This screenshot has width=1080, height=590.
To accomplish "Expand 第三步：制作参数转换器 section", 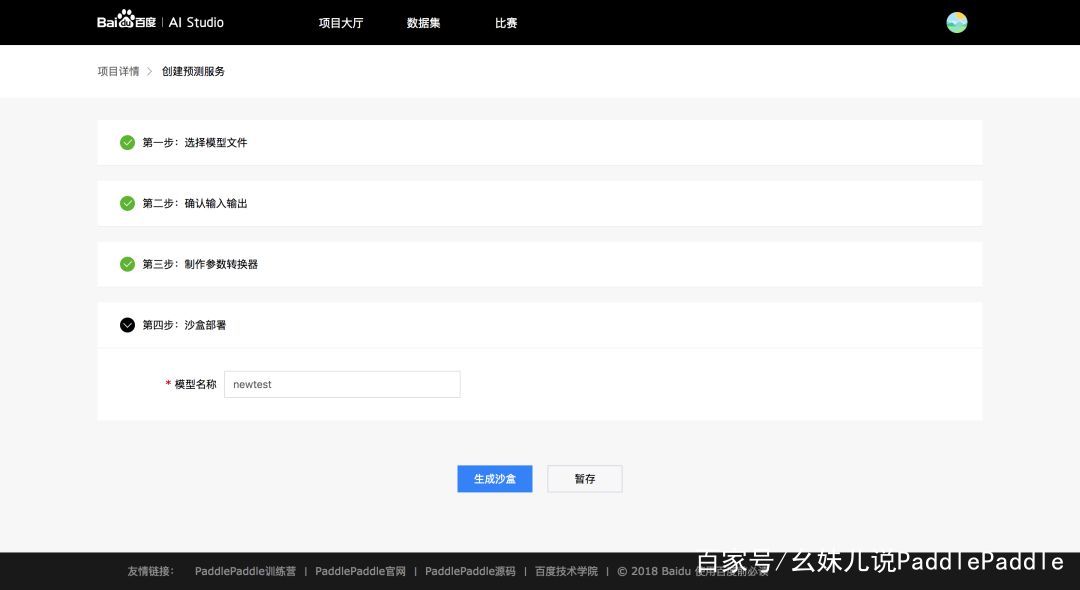I will click(x=200, y=265).
